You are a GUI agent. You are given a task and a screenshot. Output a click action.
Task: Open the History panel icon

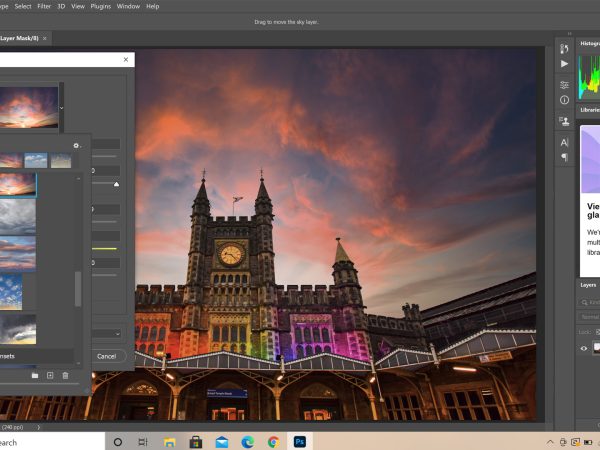564,49
